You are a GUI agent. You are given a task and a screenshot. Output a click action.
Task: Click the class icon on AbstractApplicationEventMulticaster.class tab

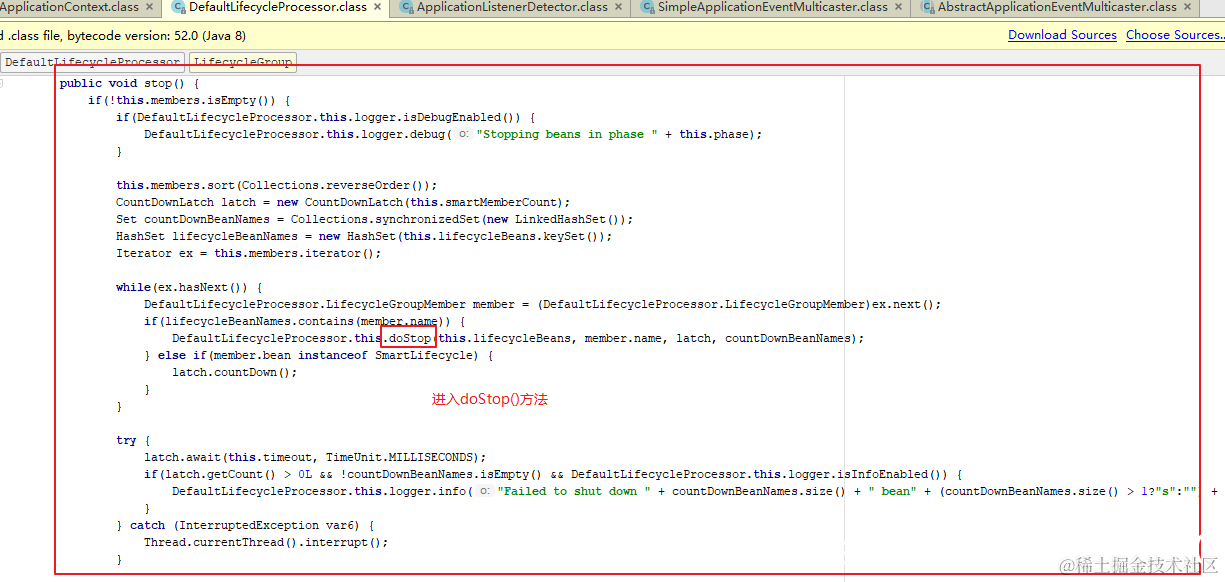[x=927, y=7]
